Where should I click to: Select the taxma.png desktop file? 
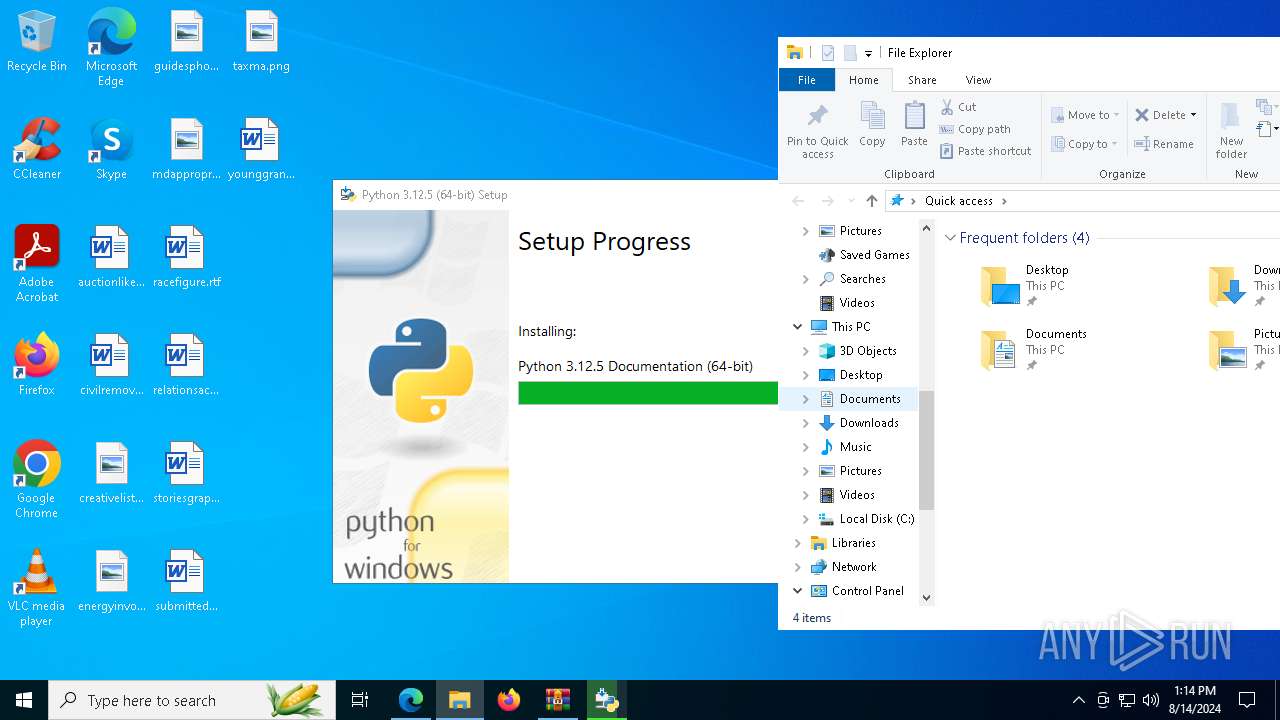click(261, 42)
